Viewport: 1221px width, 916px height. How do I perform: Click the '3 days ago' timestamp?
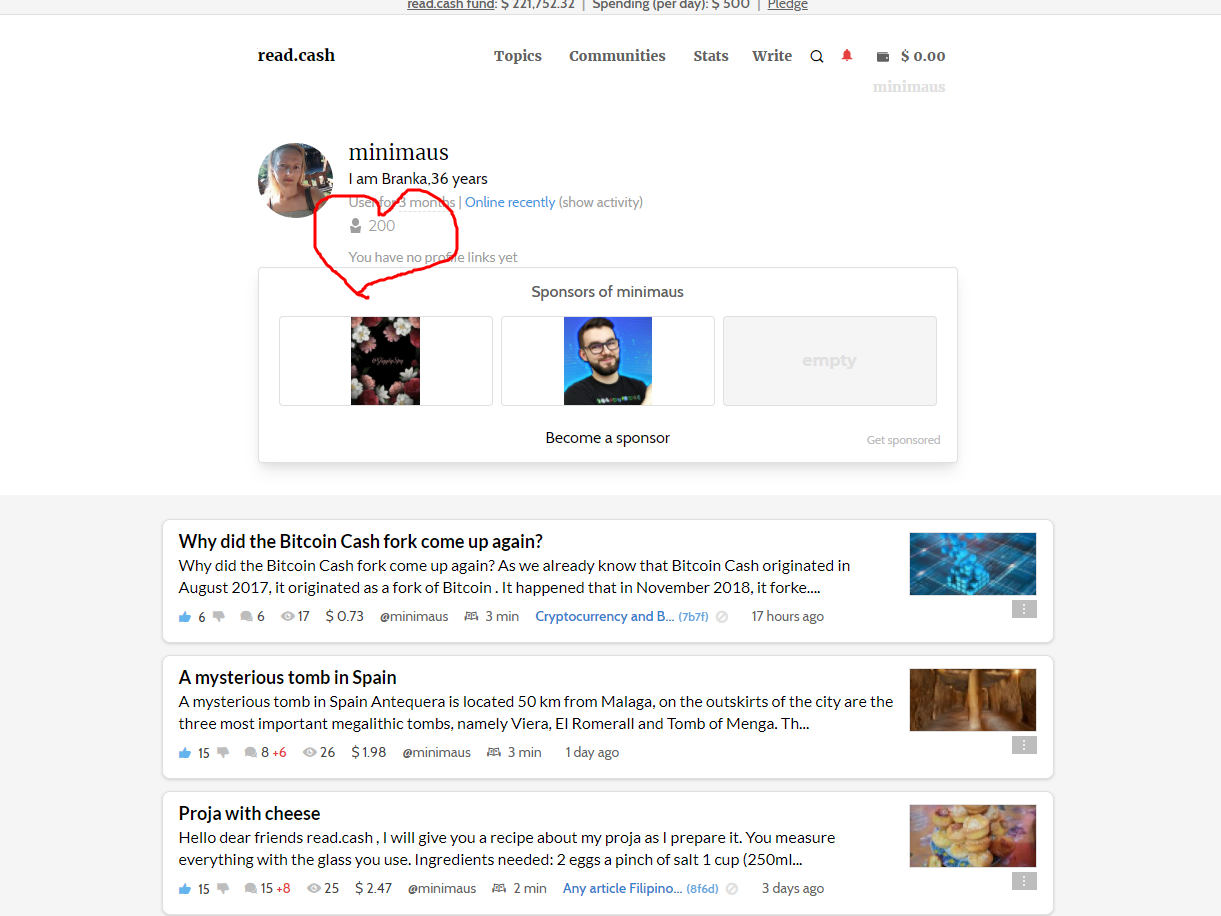coord(793,889)
